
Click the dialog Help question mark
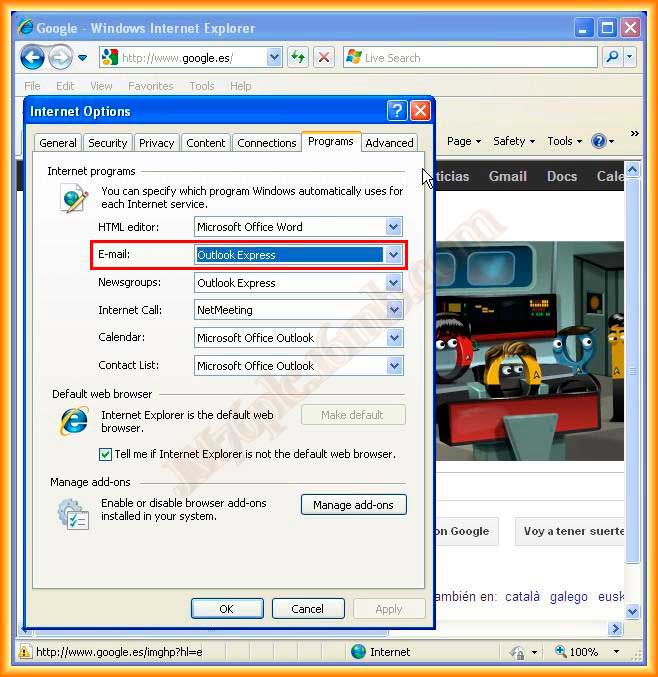[396, 111]
